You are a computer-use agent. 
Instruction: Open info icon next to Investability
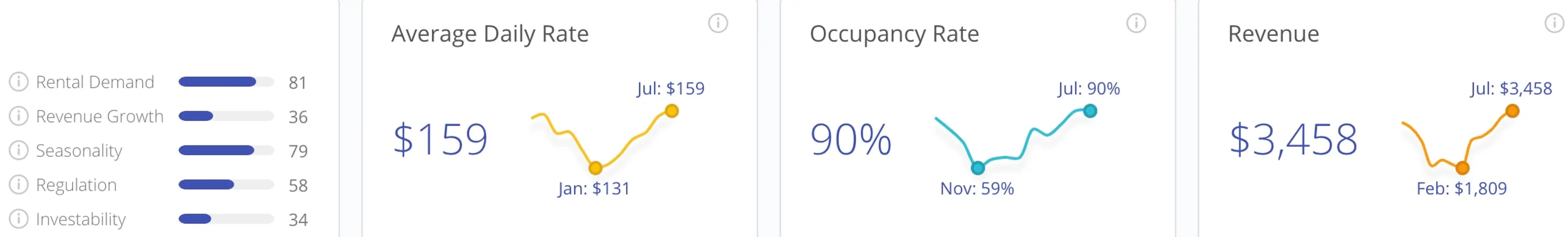(19, 218)
